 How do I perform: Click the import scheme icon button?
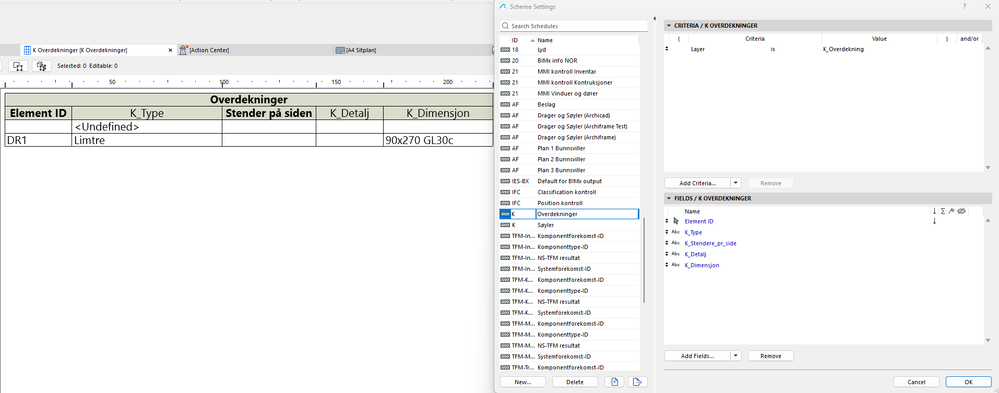[x=614, y=382]
